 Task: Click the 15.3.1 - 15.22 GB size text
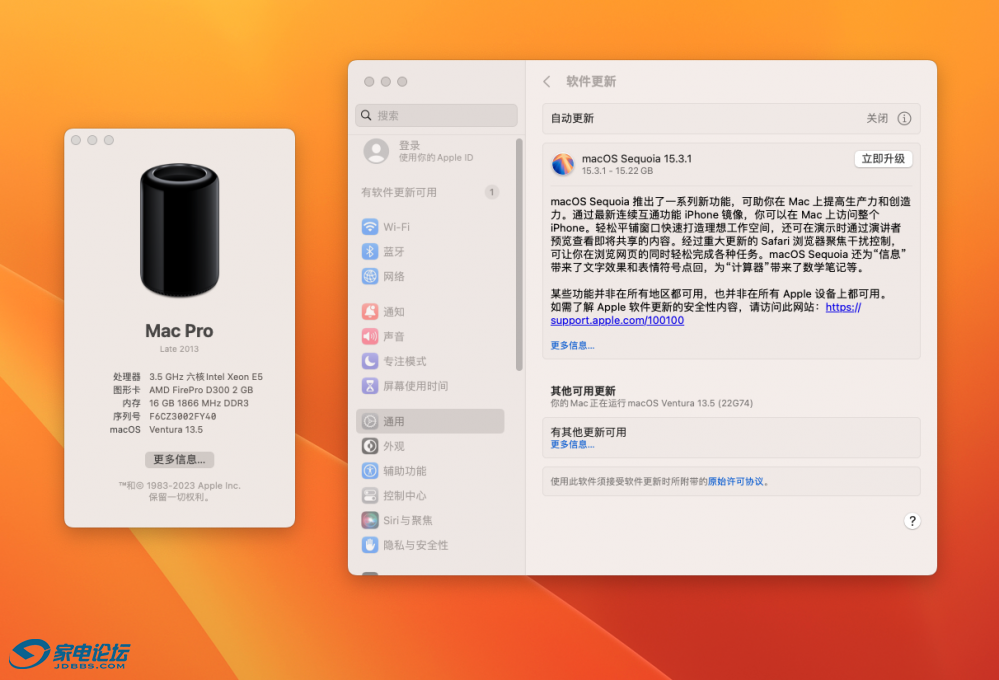tap(617, 171)
